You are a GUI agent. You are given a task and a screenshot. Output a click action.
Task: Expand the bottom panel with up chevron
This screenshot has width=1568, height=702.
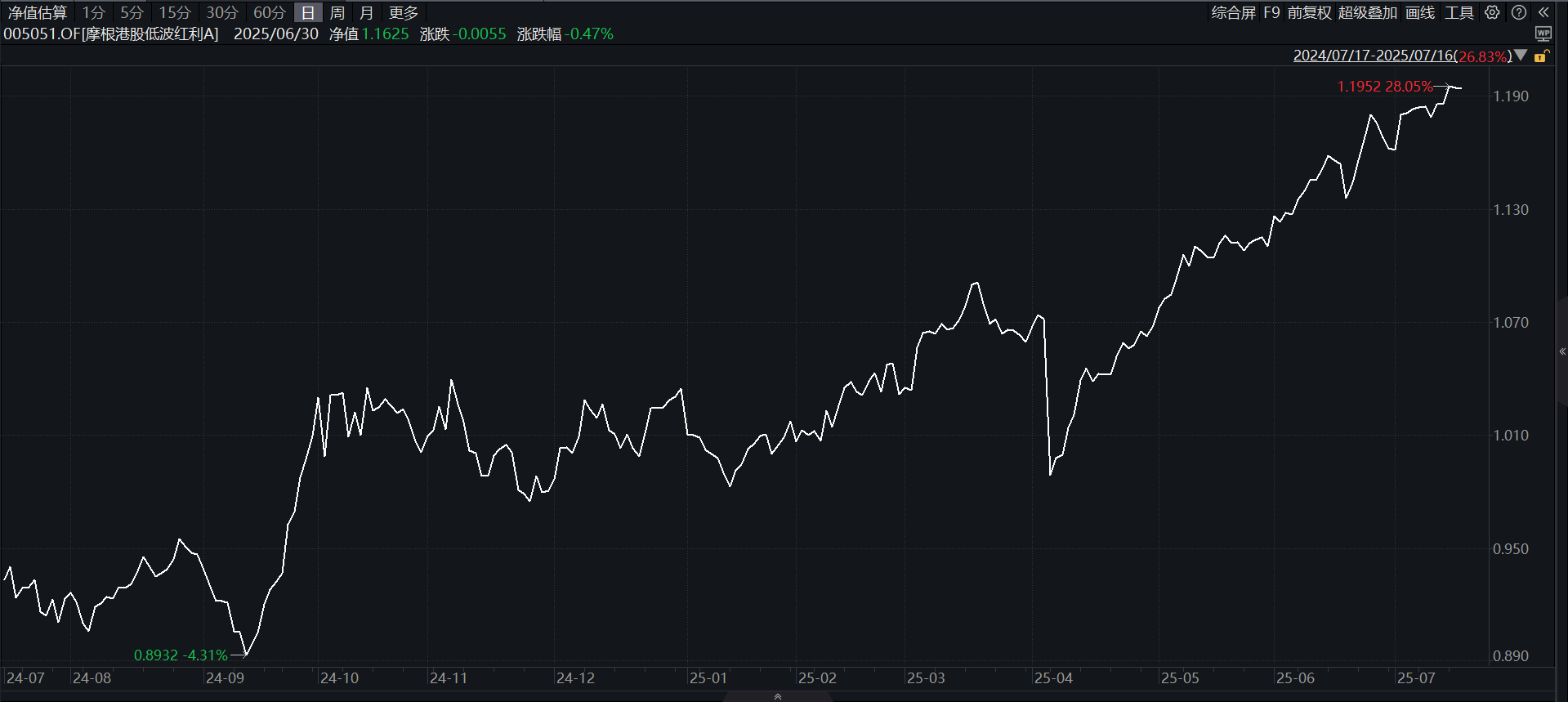778,696
